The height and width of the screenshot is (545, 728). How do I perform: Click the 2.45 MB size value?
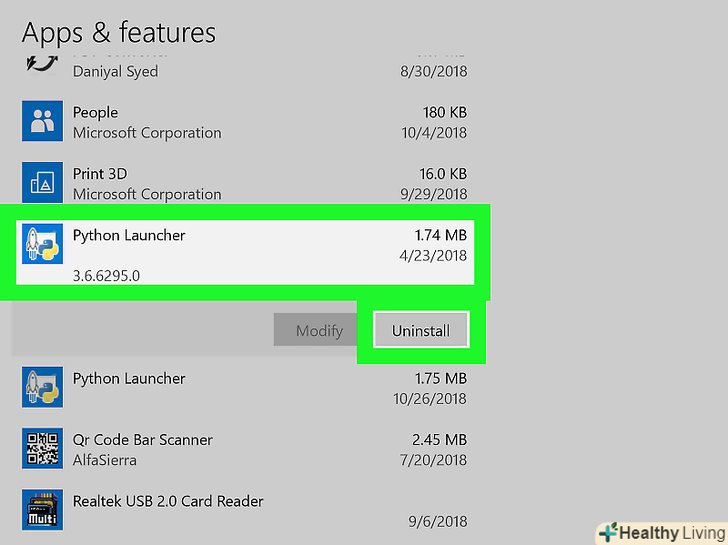click(439, 440)
